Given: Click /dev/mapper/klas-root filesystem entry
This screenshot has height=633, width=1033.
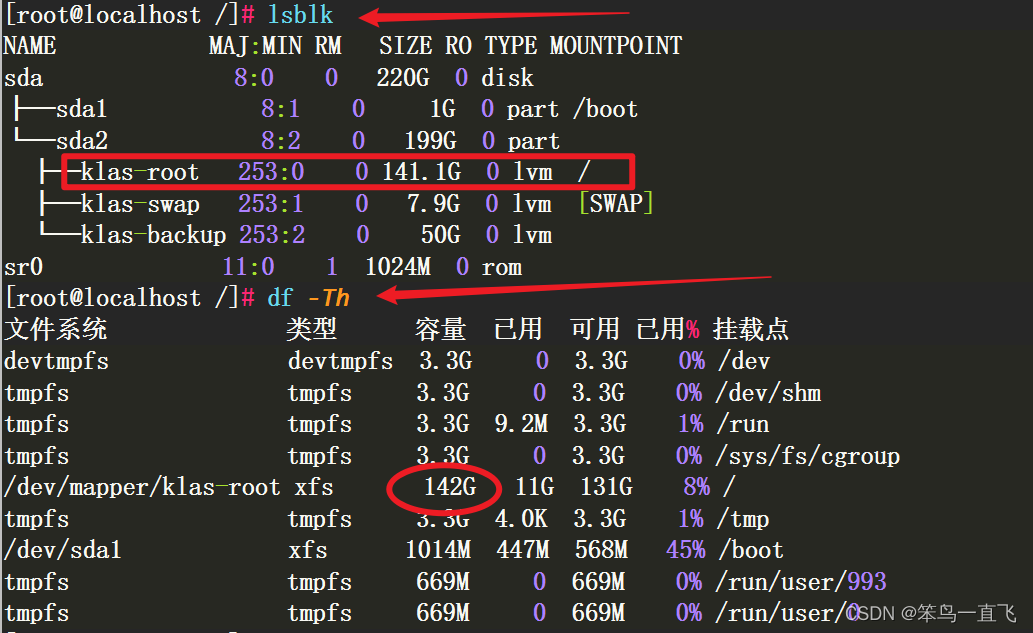Looking at the screenshot, I should 142,487.
